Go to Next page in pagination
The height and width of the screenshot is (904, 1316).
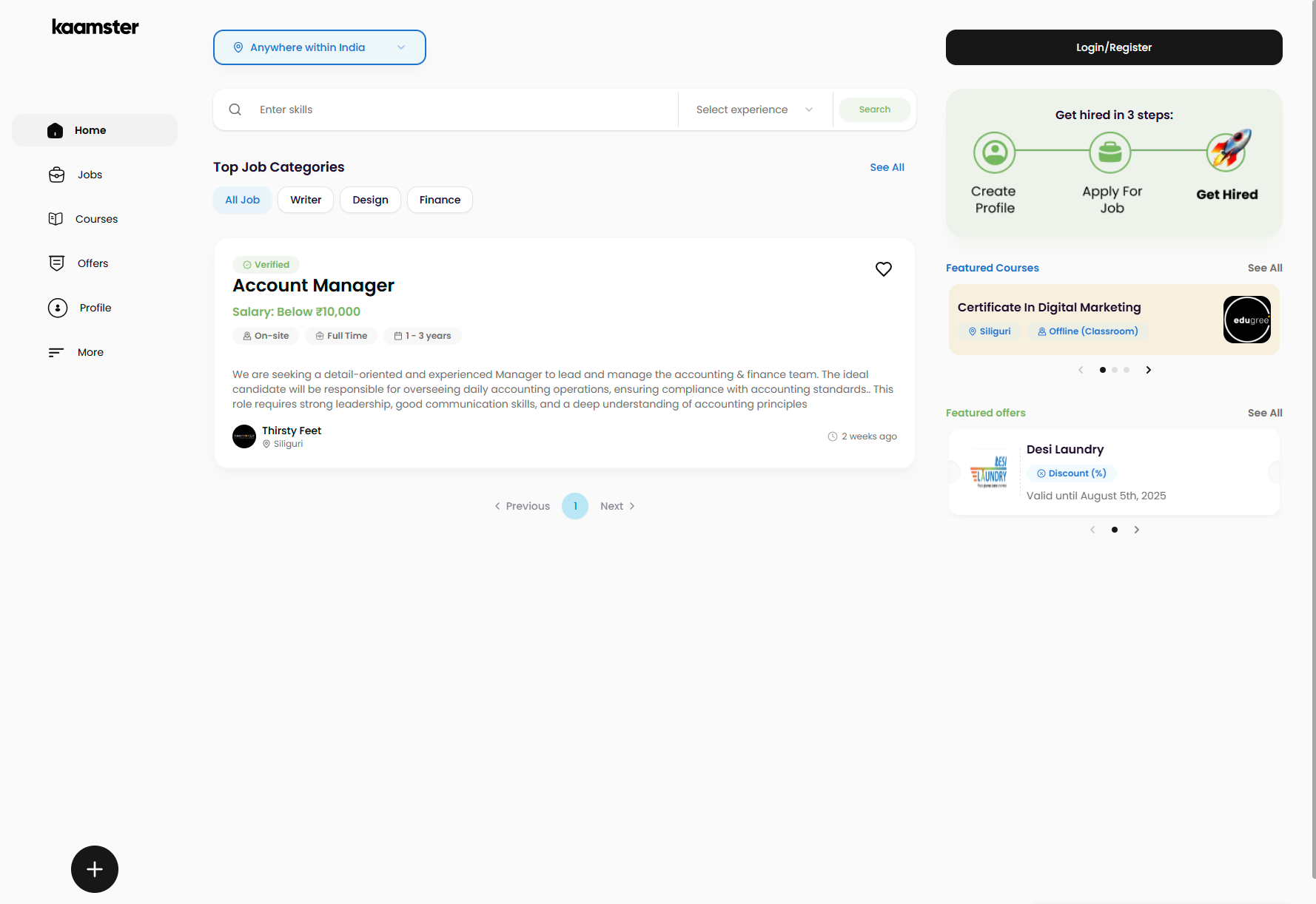coord(618,506)
